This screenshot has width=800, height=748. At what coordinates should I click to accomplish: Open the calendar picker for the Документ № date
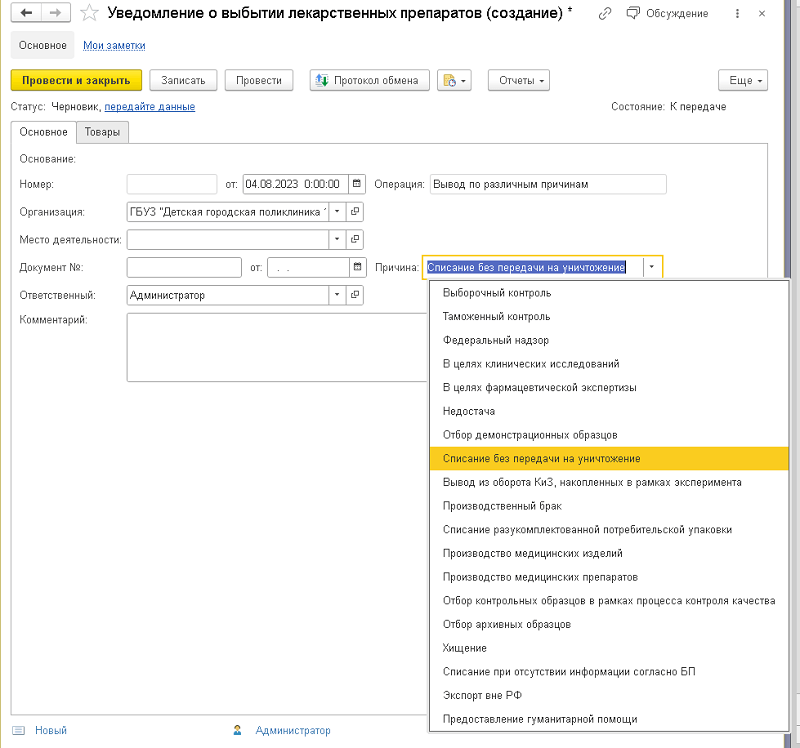357,267
